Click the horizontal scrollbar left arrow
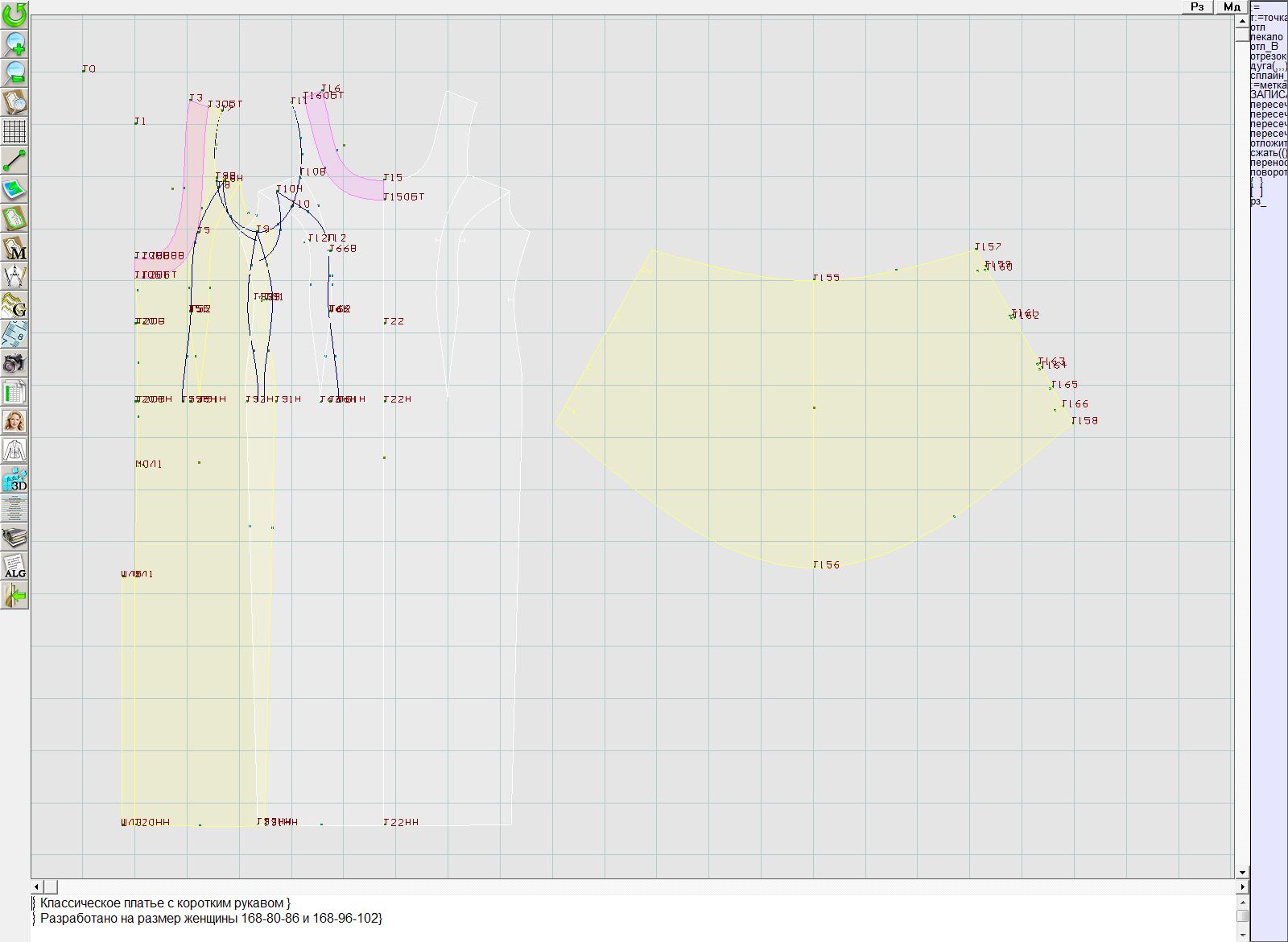This screenshot has height=942, width=1288. [37, 886]
